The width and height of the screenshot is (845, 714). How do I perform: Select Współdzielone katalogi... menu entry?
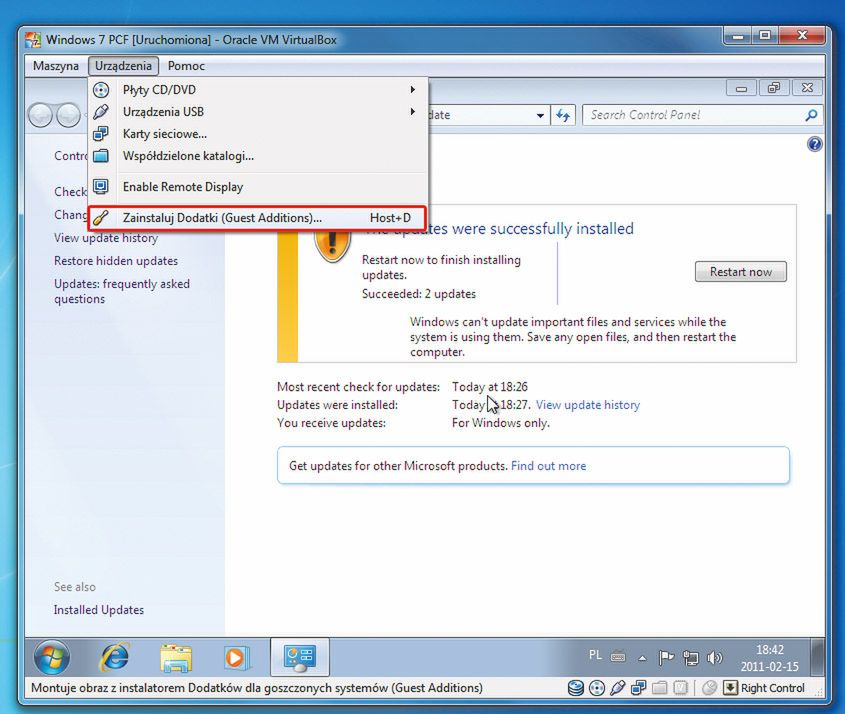click(258, 156)
